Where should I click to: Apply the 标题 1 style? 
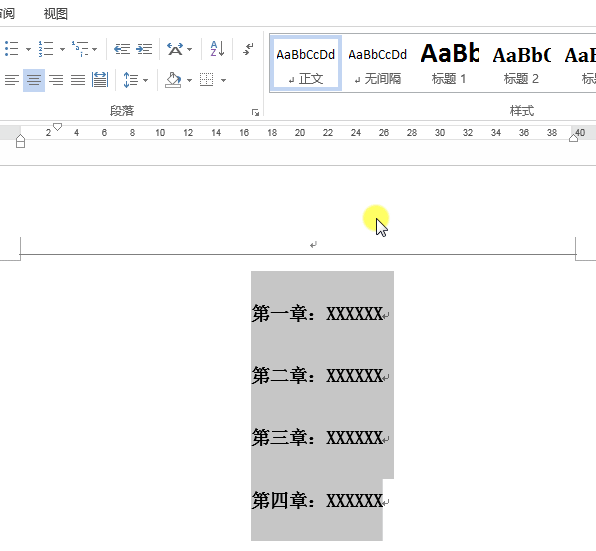(x=449, y=63)
